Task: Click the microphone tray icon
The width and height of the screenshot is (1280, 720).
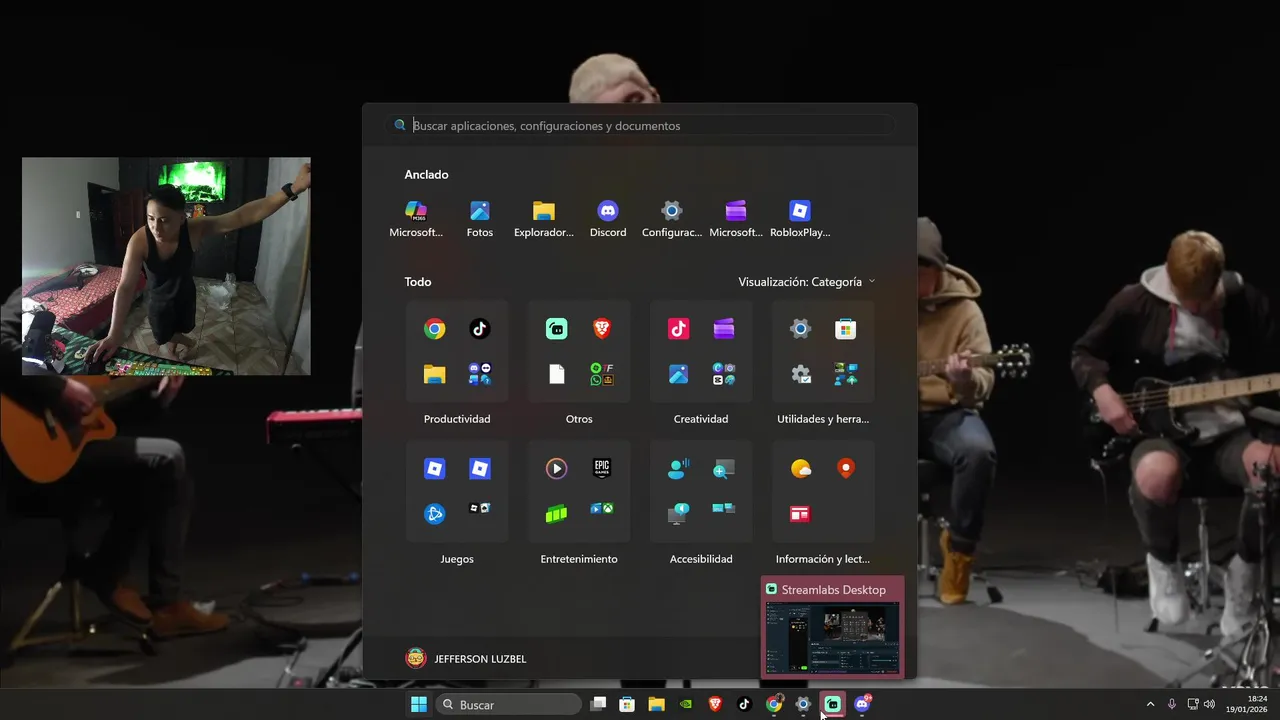Action: click(x=1172, y=704)
